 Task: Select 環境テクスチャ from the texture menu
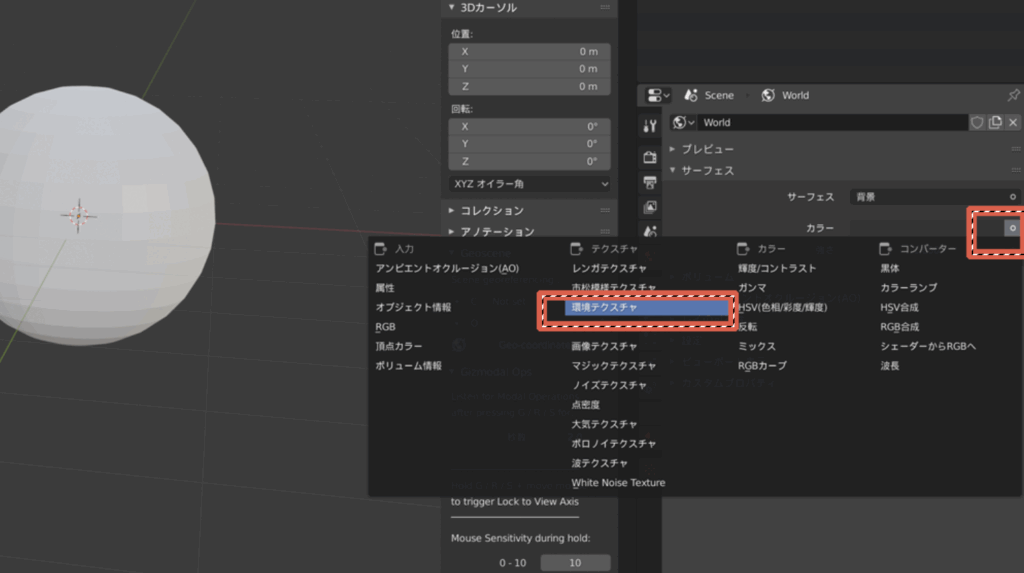click(x=633, y=308)
